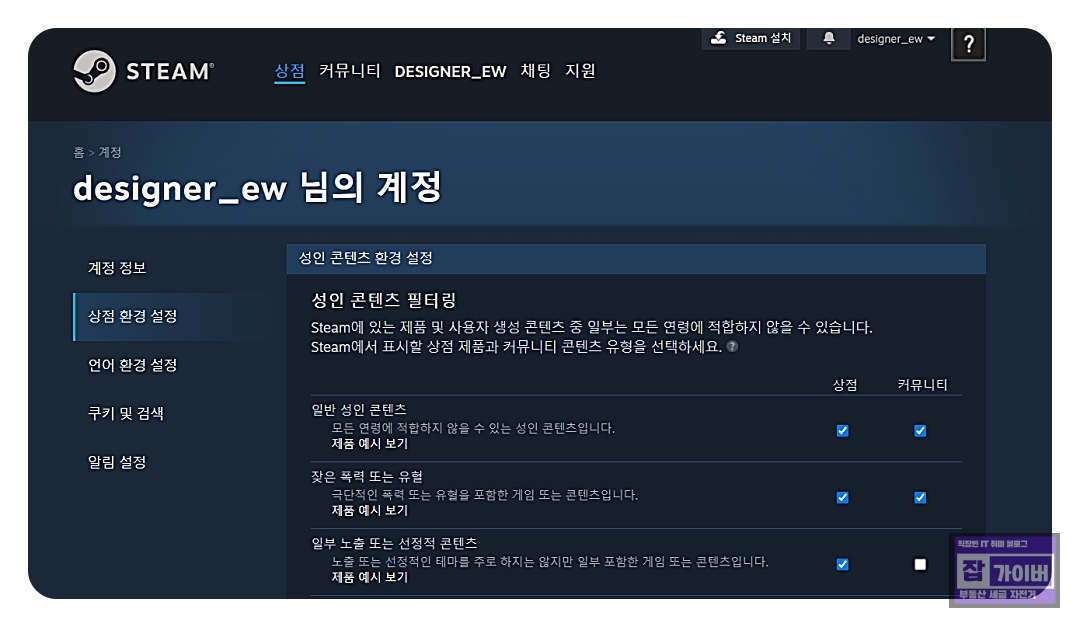Click 제품 예시 보기 under 잦은 폭력

click(x=370, y=511)
